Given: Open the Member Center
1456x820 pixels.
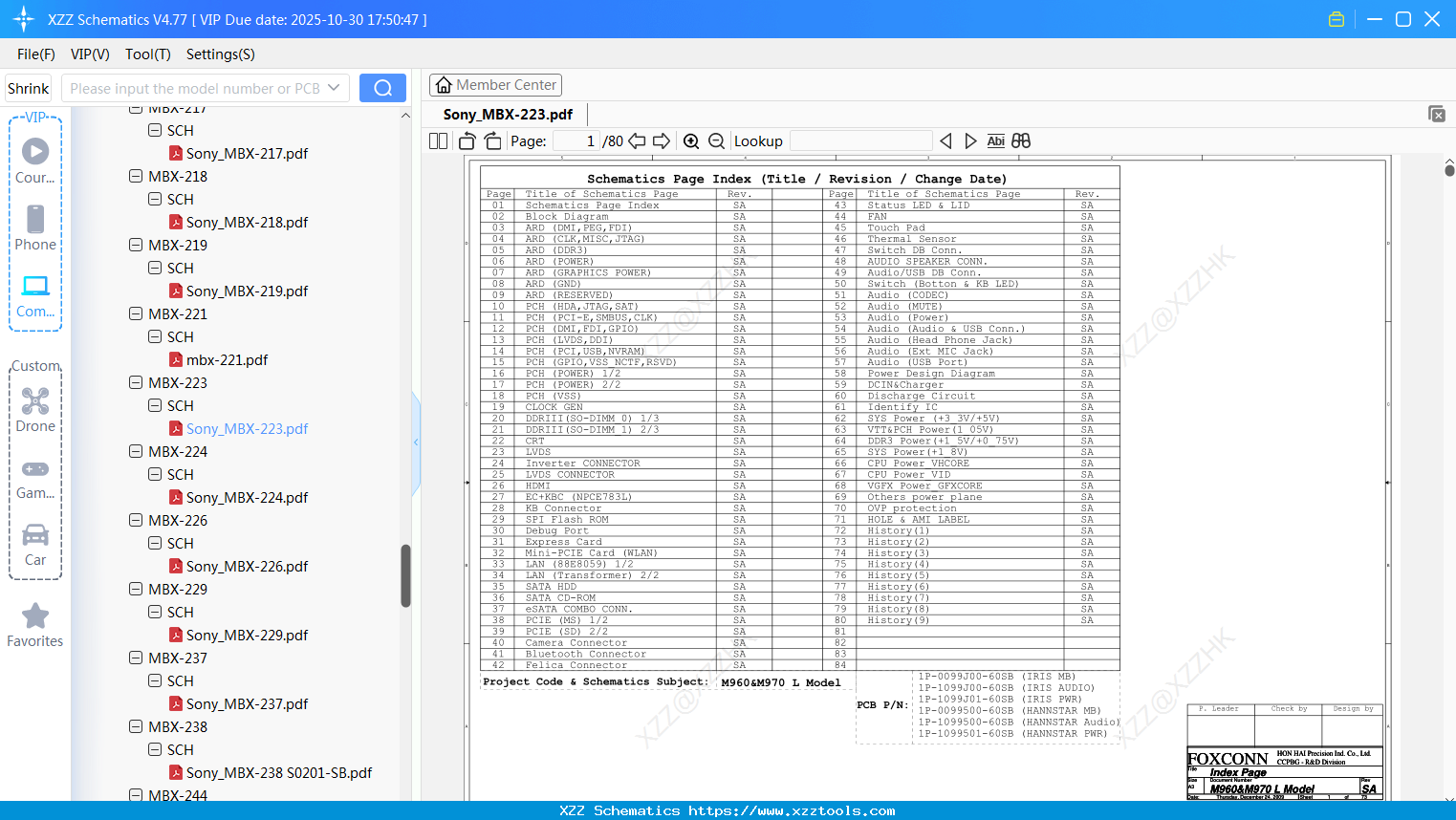Looking at the screenshot, I should point(495,85).
